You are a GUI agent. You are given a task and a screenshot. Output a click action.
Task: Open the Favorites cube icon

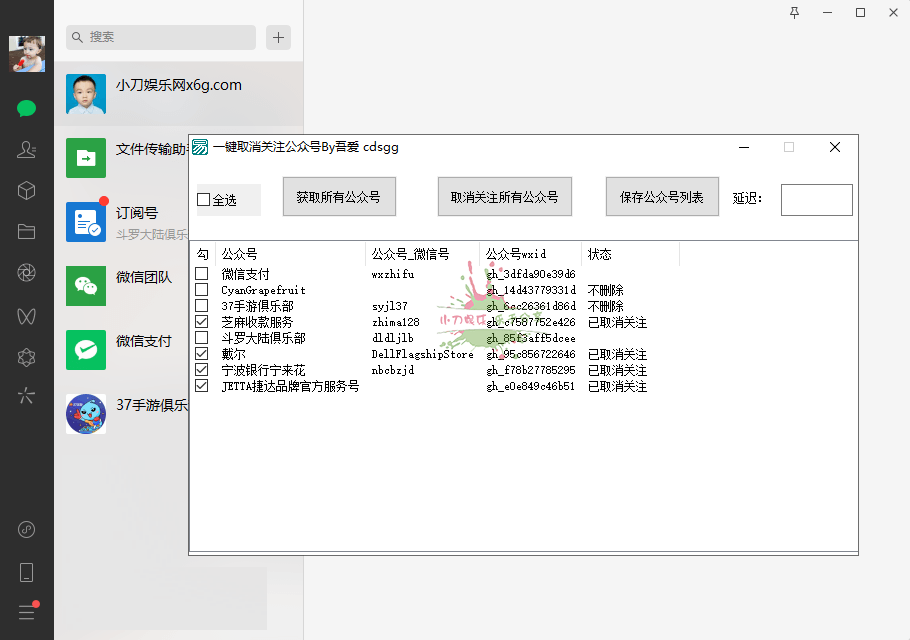tap(27, 190)
